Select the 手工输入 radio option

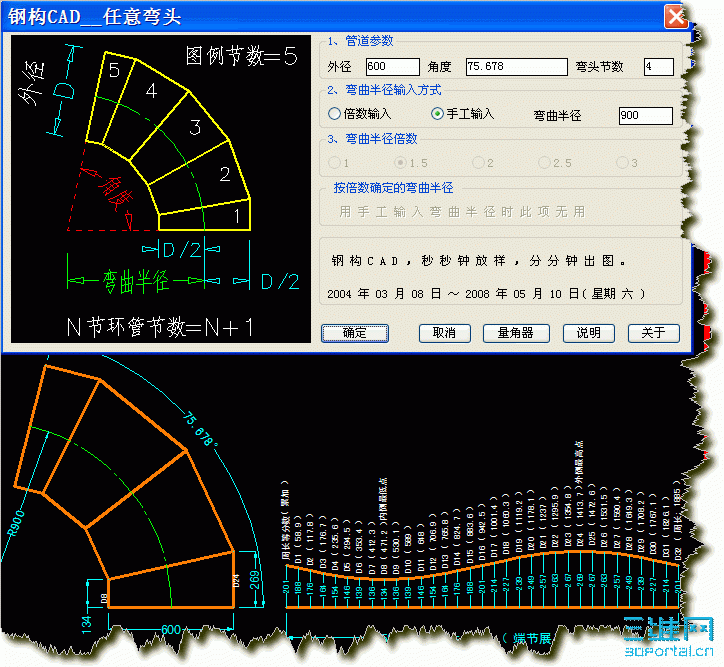tap(463, 114)
